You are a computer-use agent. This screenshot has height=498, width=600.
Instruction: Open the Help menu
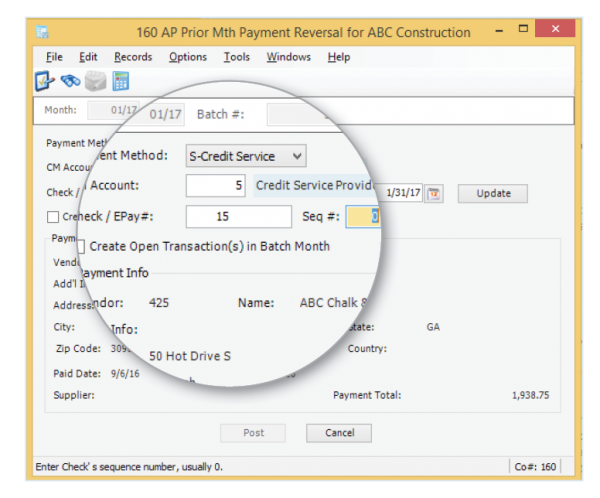tap(339, 57)
